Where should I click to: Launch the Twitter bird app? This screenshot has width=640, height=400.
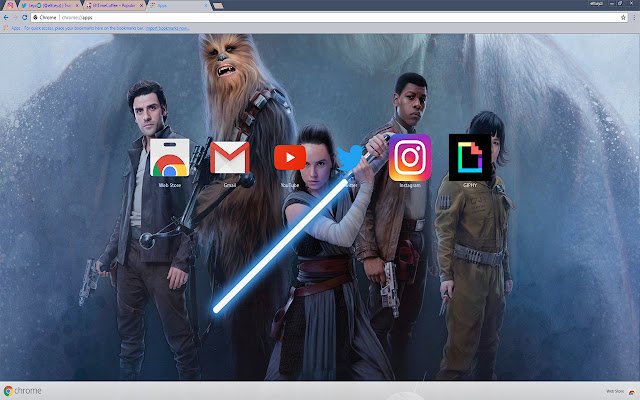350,158
